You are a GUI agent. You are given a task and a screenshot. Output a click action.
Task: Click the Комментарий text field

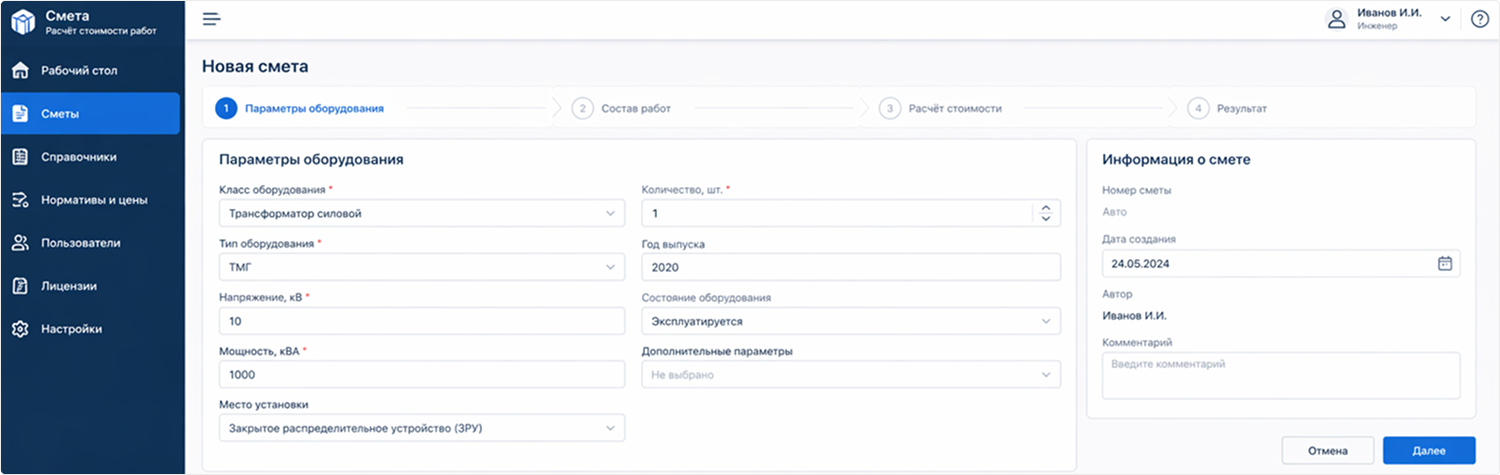pos(1280,375)
